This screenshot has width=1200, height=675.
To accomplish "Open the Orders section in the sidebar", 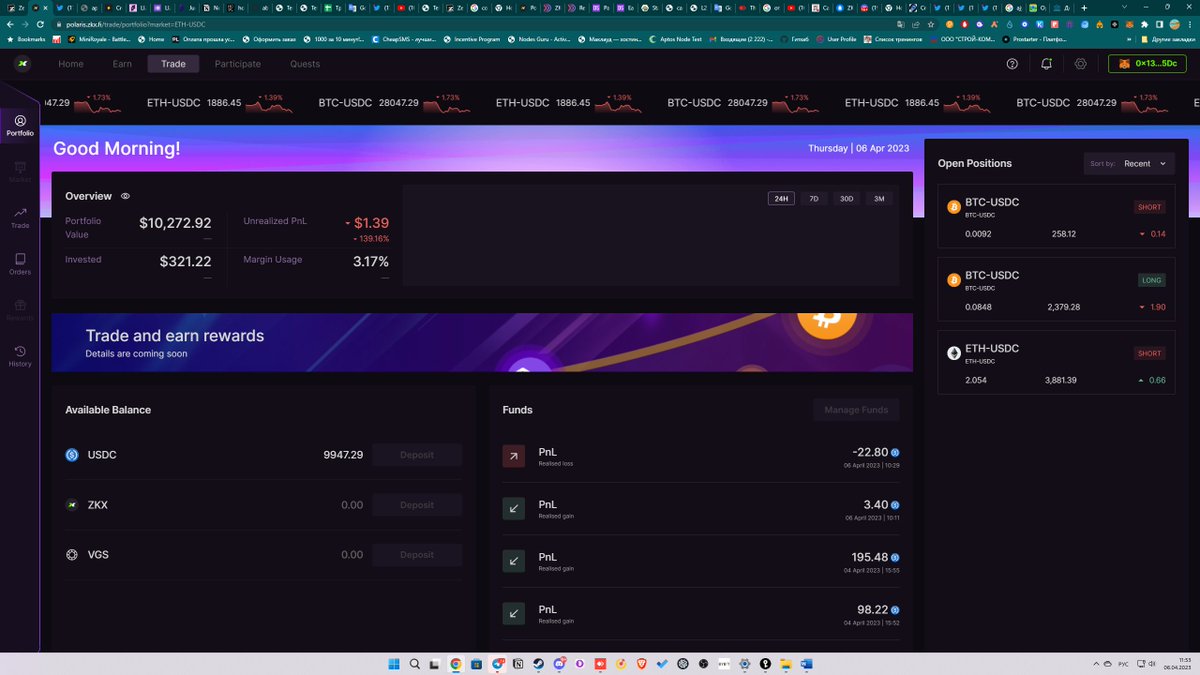I will [x=20, y=264].
